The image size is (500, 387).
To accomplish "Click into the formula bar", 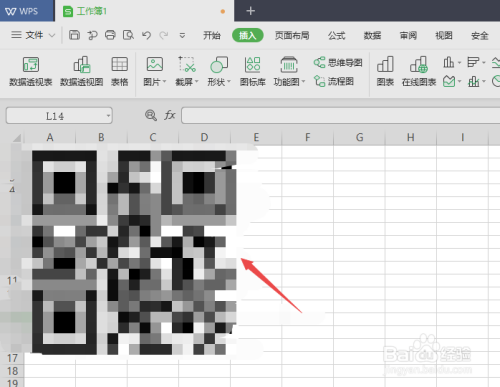I will coord(340,115).
